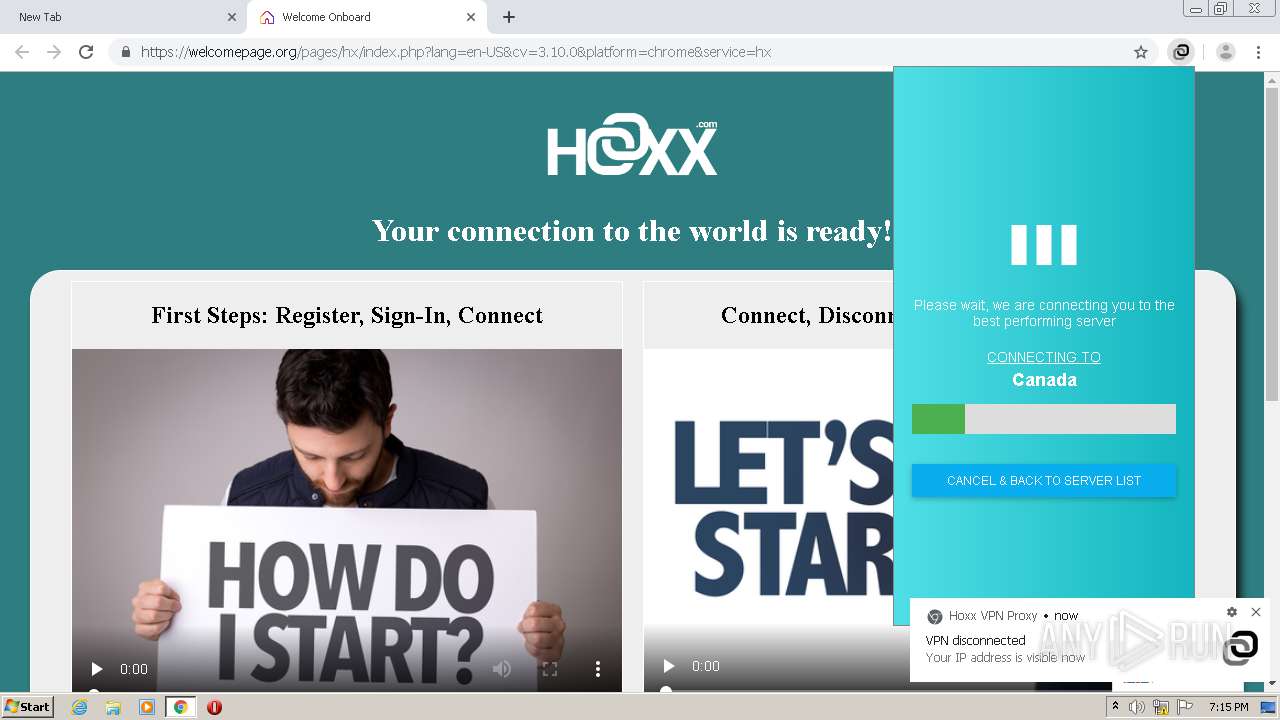Click the Hoxx VPN extension icon in toolbar
1280x720 pixels.
1181,52
